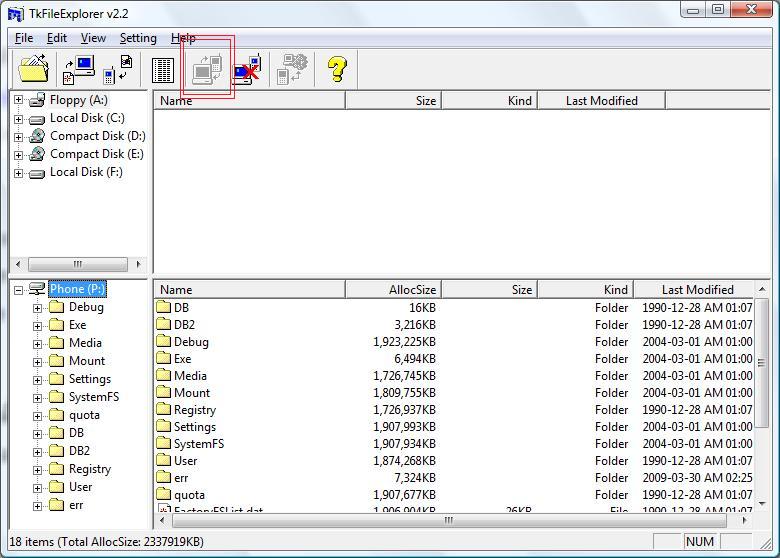This screenshot has height=558, width=780.
Task: Select the User folder in phone tree
Action: (81, 487)
